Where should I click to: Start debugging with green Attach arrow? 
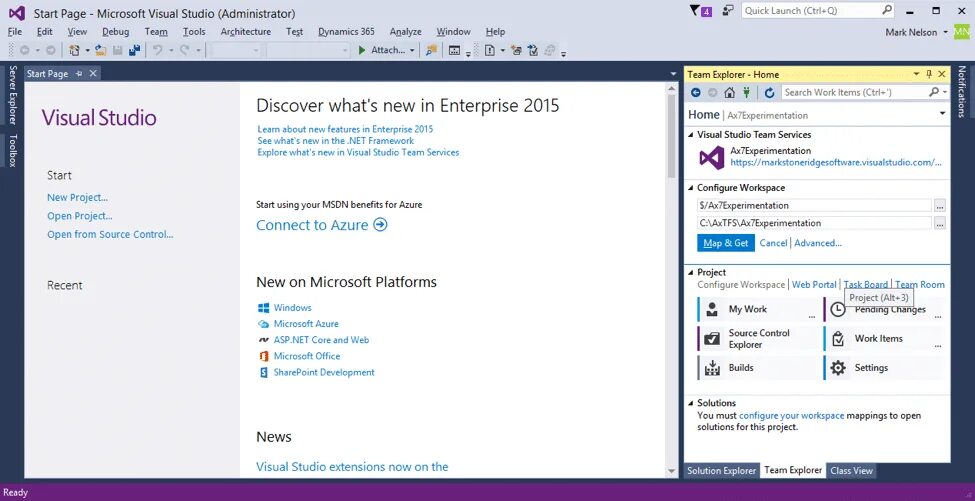[x=362, y=50]
